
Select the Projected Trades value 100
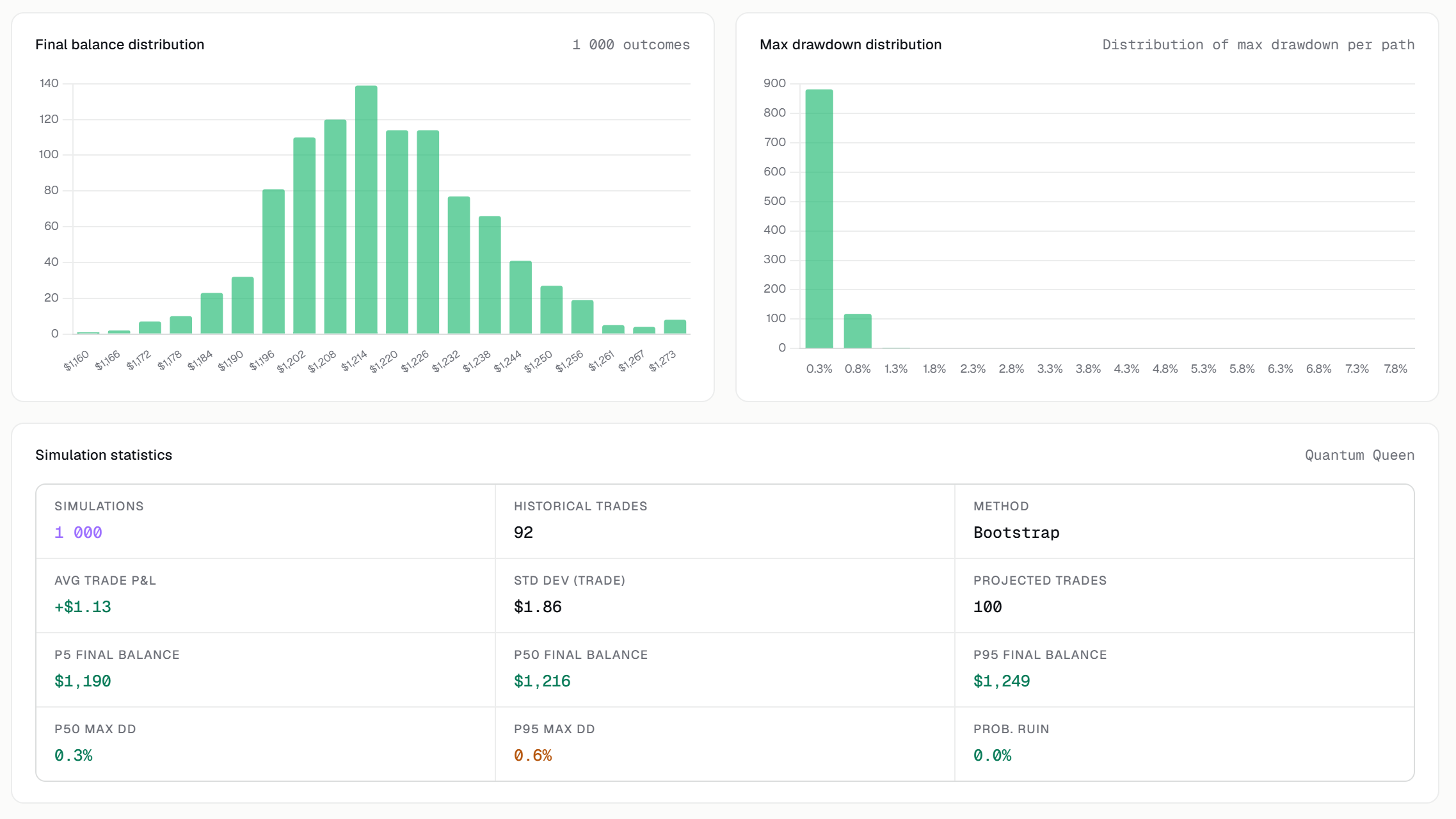988,606
